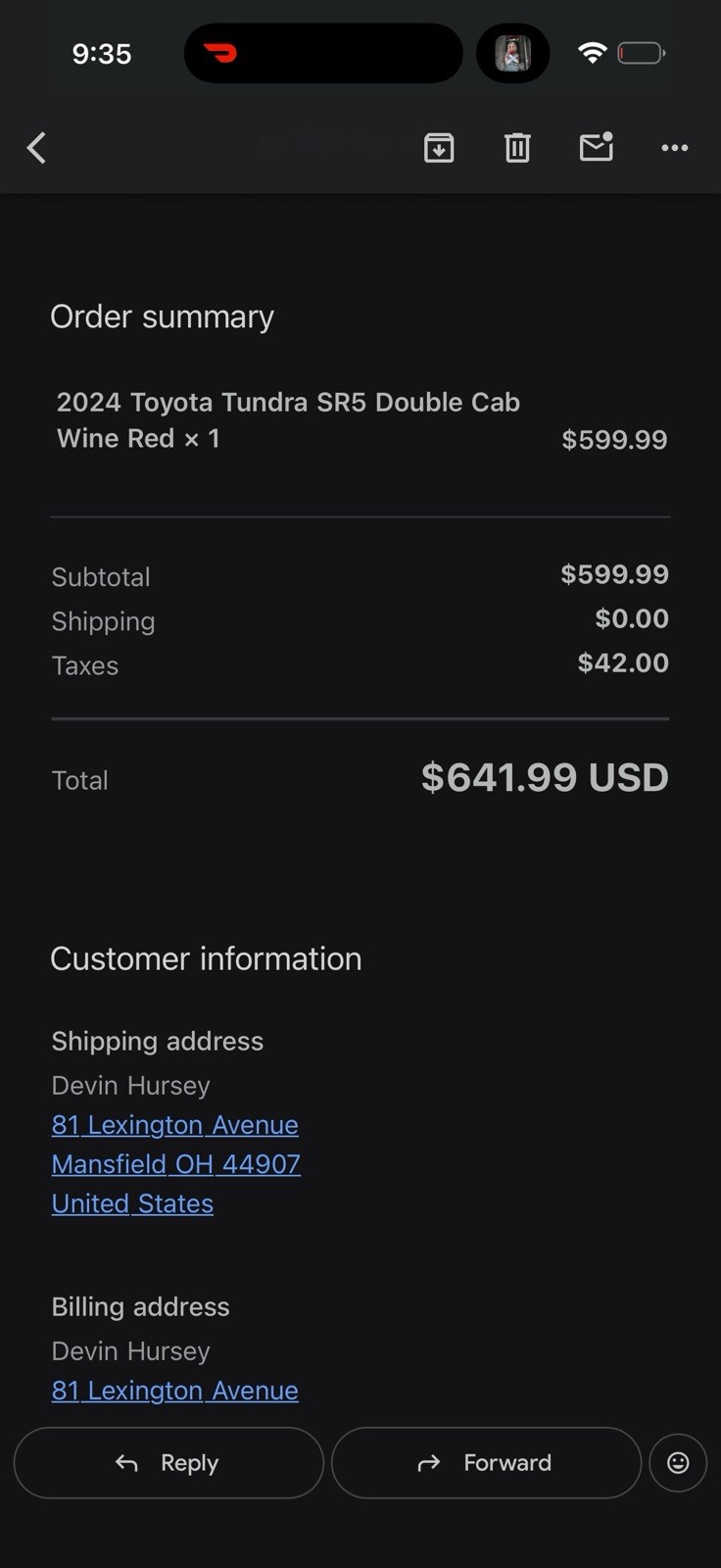Tap the battery indicator in status bar
The height and width of the screenshot is (1568, 721).
(642, 53)
